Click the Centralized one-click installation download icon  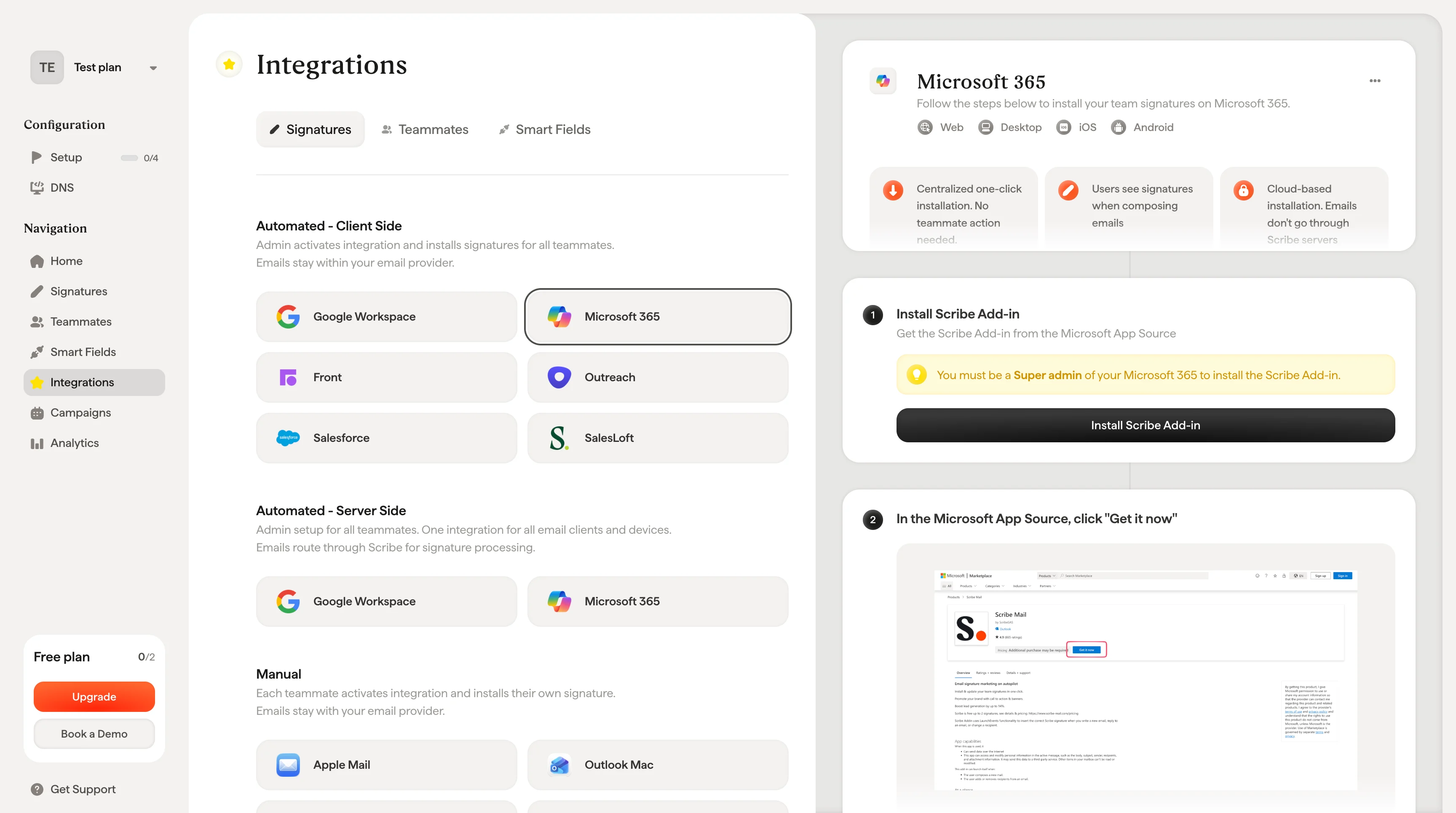coord(893,190)
